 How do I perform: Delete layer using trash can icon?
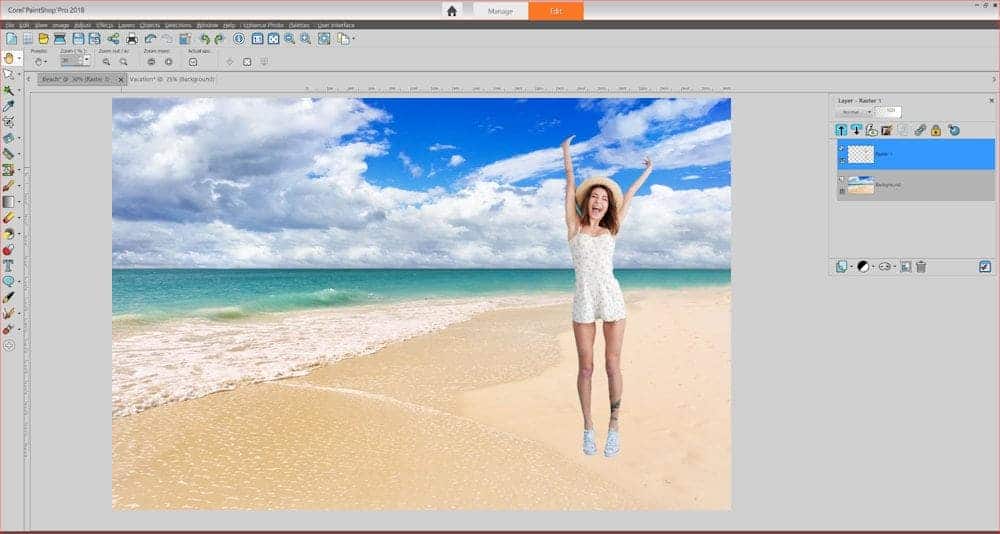[921, 267]
